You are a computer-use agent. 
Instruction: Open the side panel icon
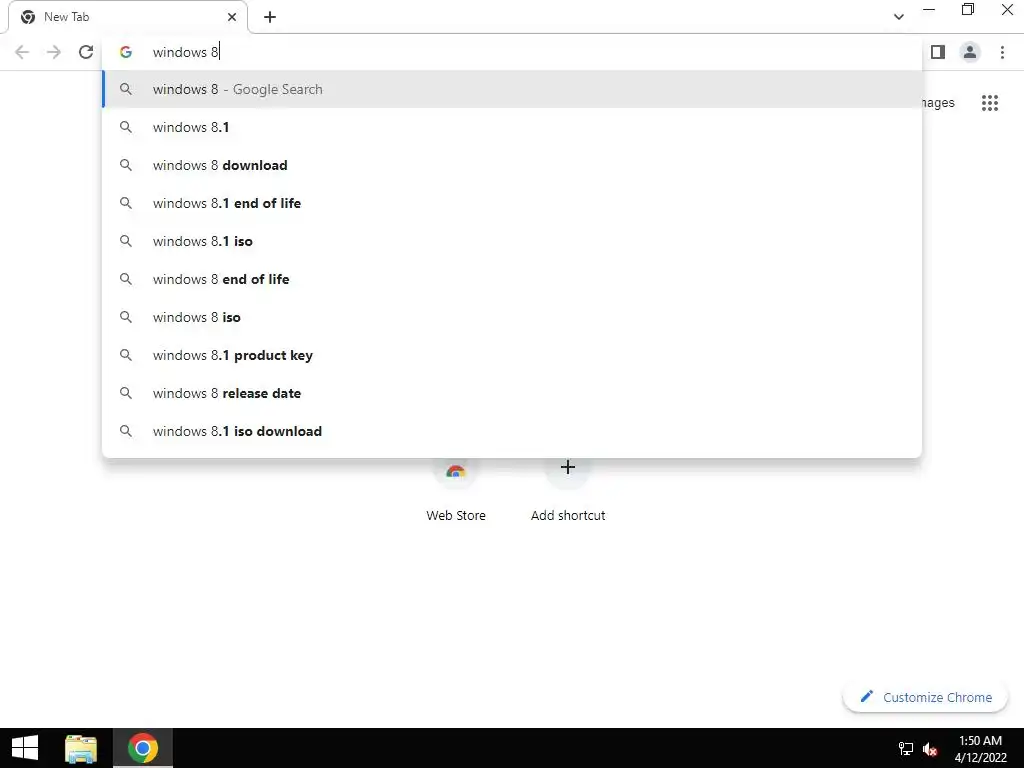(x=938, y=52)
